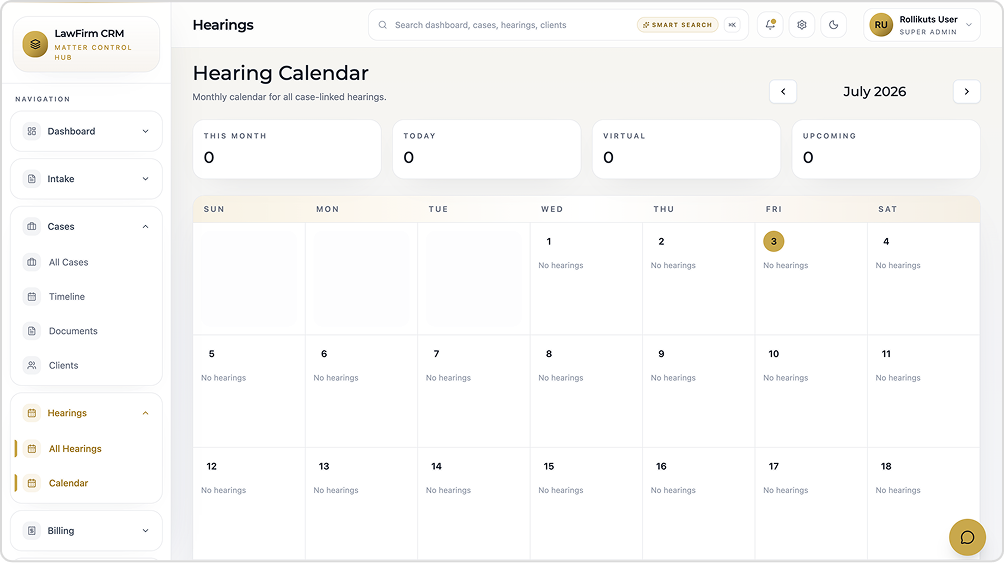Select July 15 calendar cell
This screenshot has width=1004, height=563.
pos(586,504)
